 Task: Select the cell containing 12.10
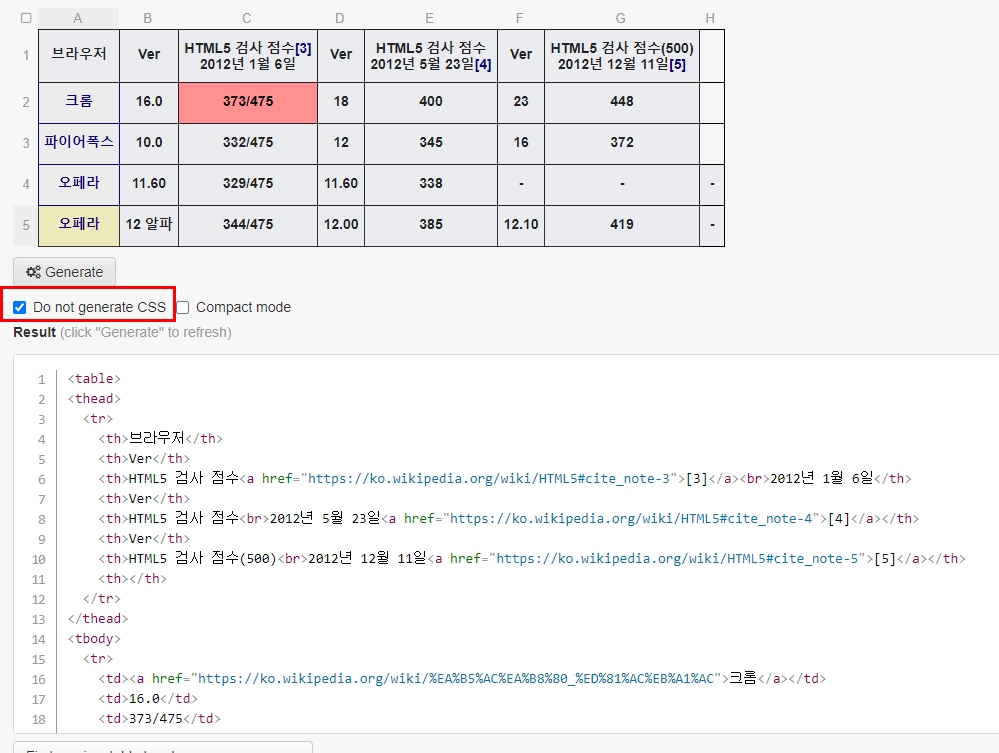[x=521, y=225]
